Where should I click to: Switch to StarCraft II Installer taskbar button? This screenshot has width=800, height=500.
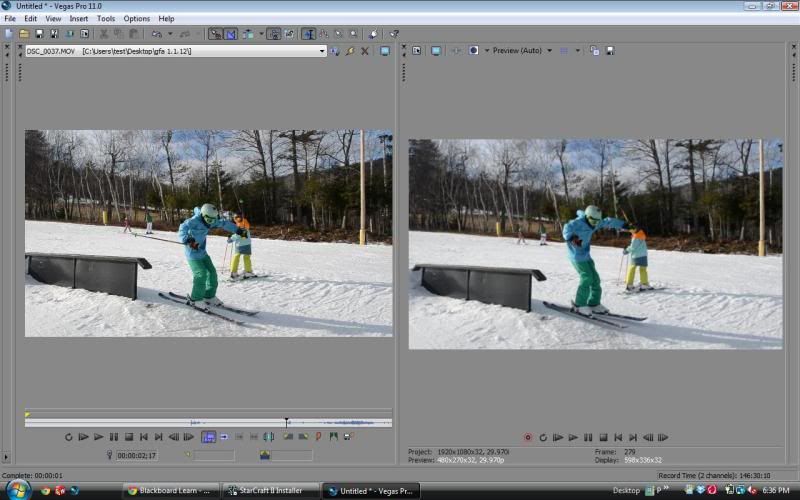tap(268, 491)
